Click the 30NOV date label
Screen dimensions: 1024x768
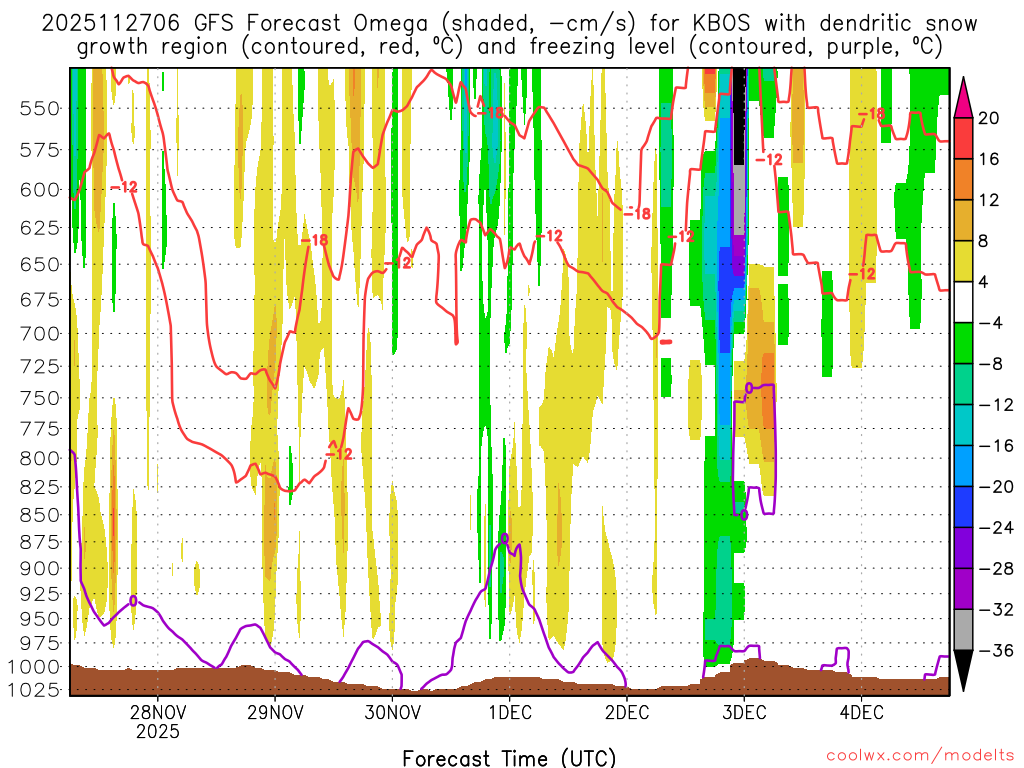coord(392,712)
